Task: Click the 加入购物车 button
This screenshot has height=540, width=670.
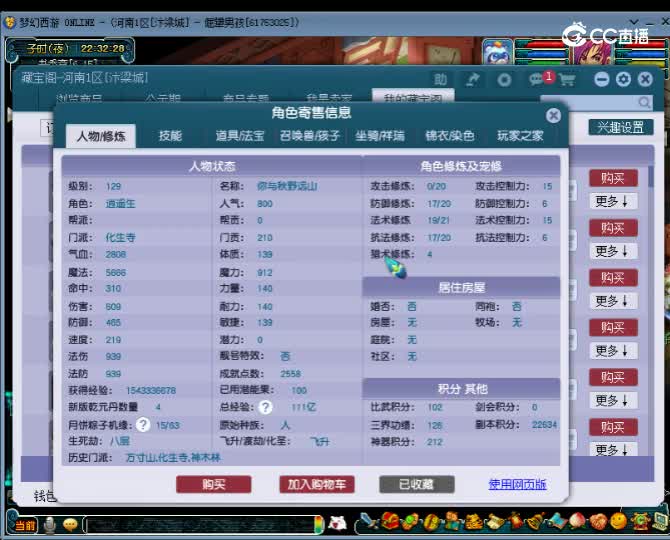Action: [x=317, y=484]
